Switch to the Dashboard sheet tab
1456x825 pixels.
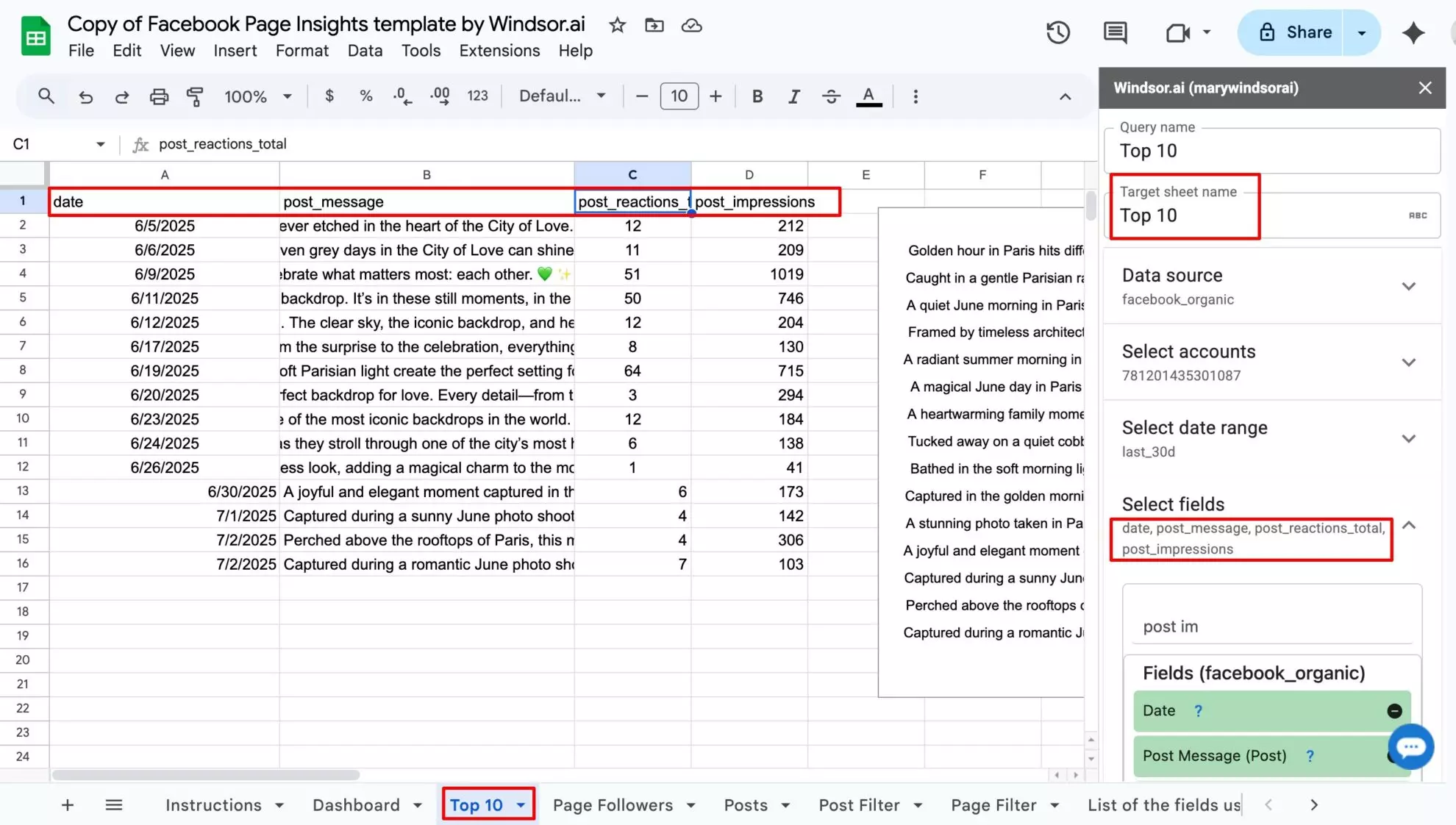(x=355, y=804)
